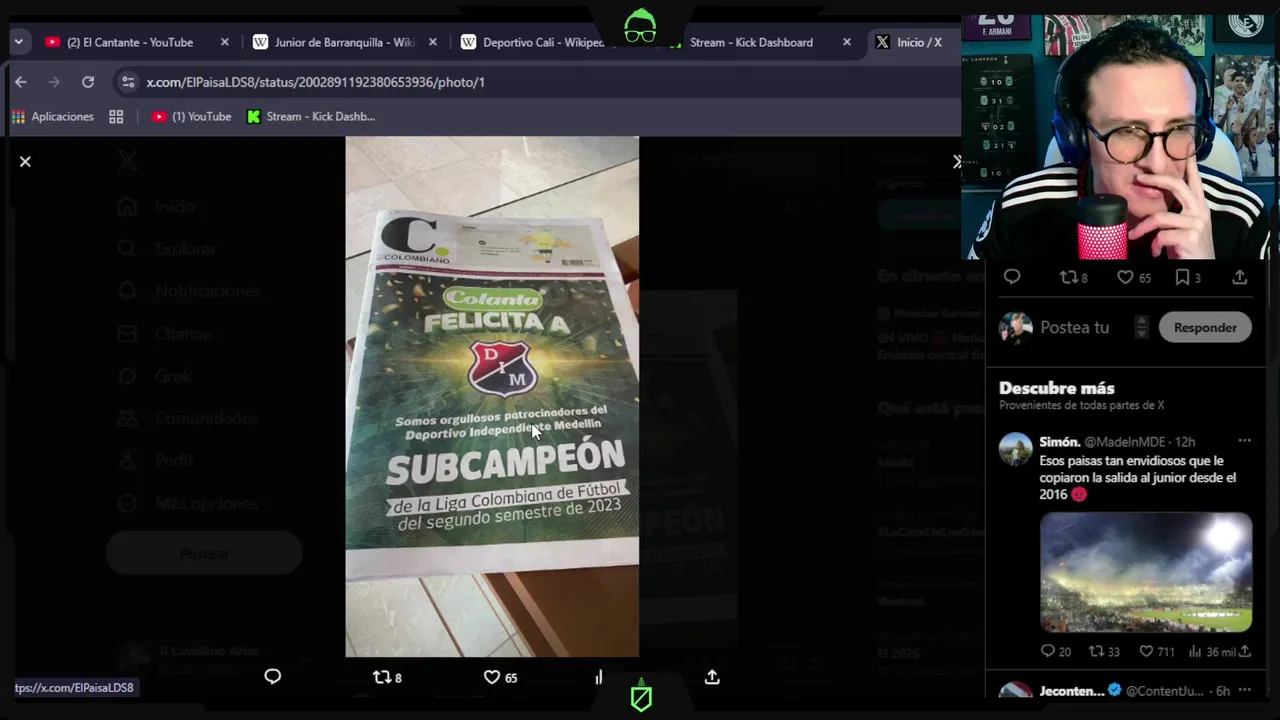The image size is (1280, 720).
Task: Close the El Cantante YouTube tab
Action: [224, 42]
